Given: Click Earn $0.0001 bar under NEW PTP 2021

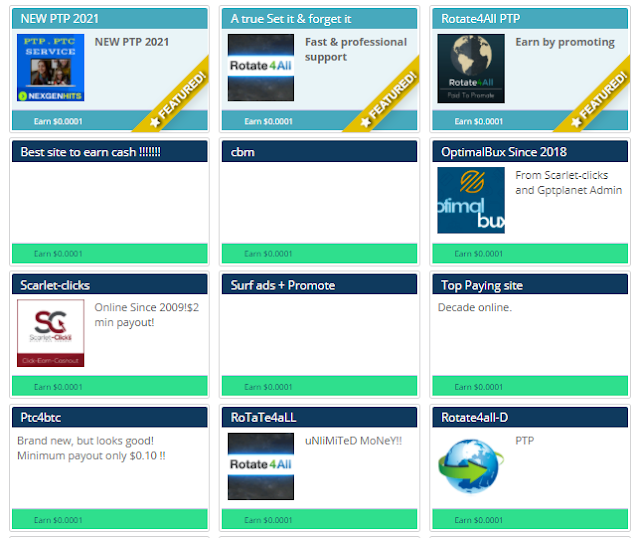Looking at the screenshot, I should point(110,121).
